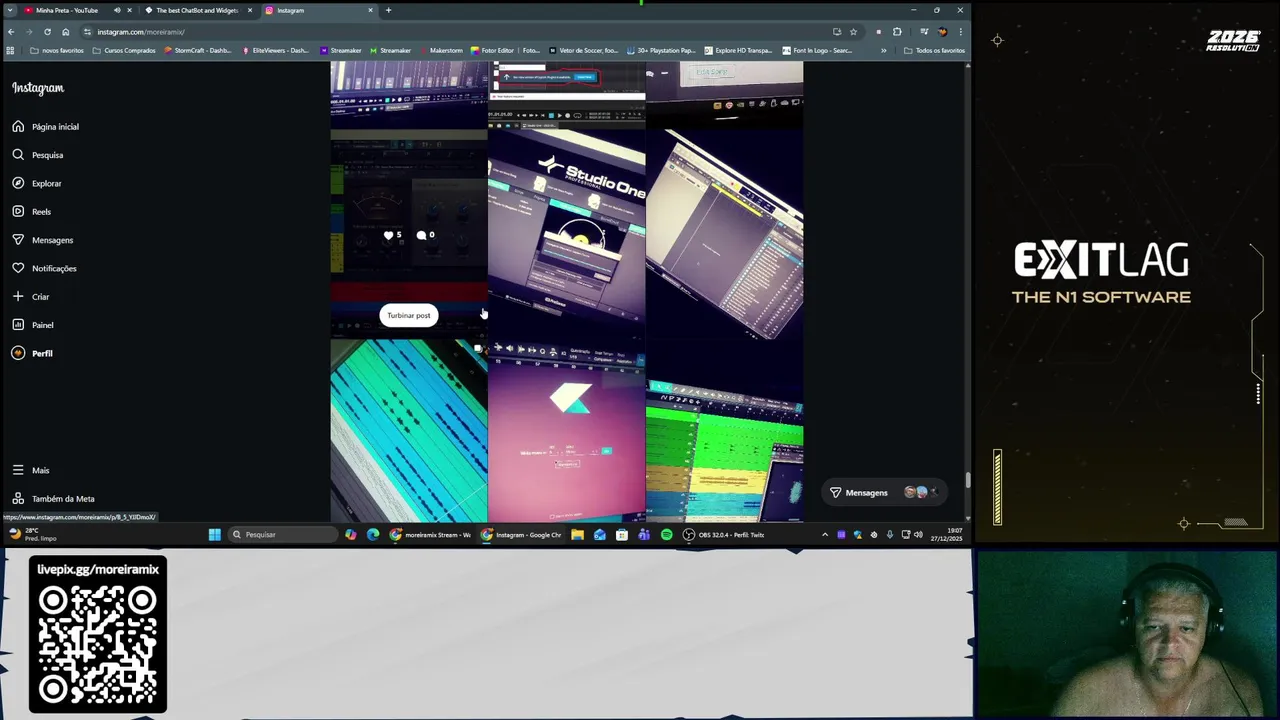Image resolution: width=1280 pixels, height=720 pixels.
Task: Open the novos favoritos bookmark folder
Action: [x=57, y=50]
